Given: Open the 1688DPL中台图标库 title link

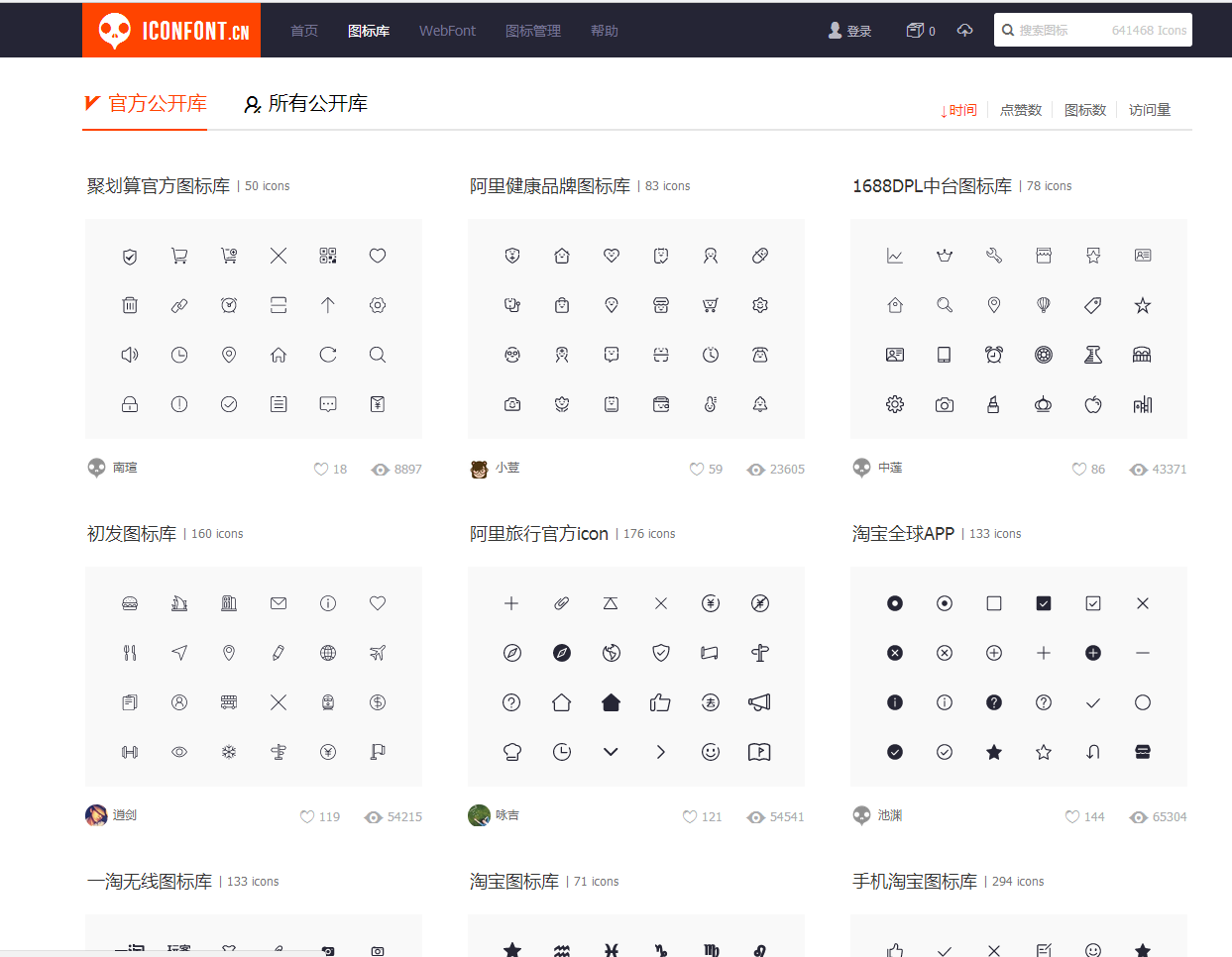Looking at the screenshot, I should click(932, 186).
